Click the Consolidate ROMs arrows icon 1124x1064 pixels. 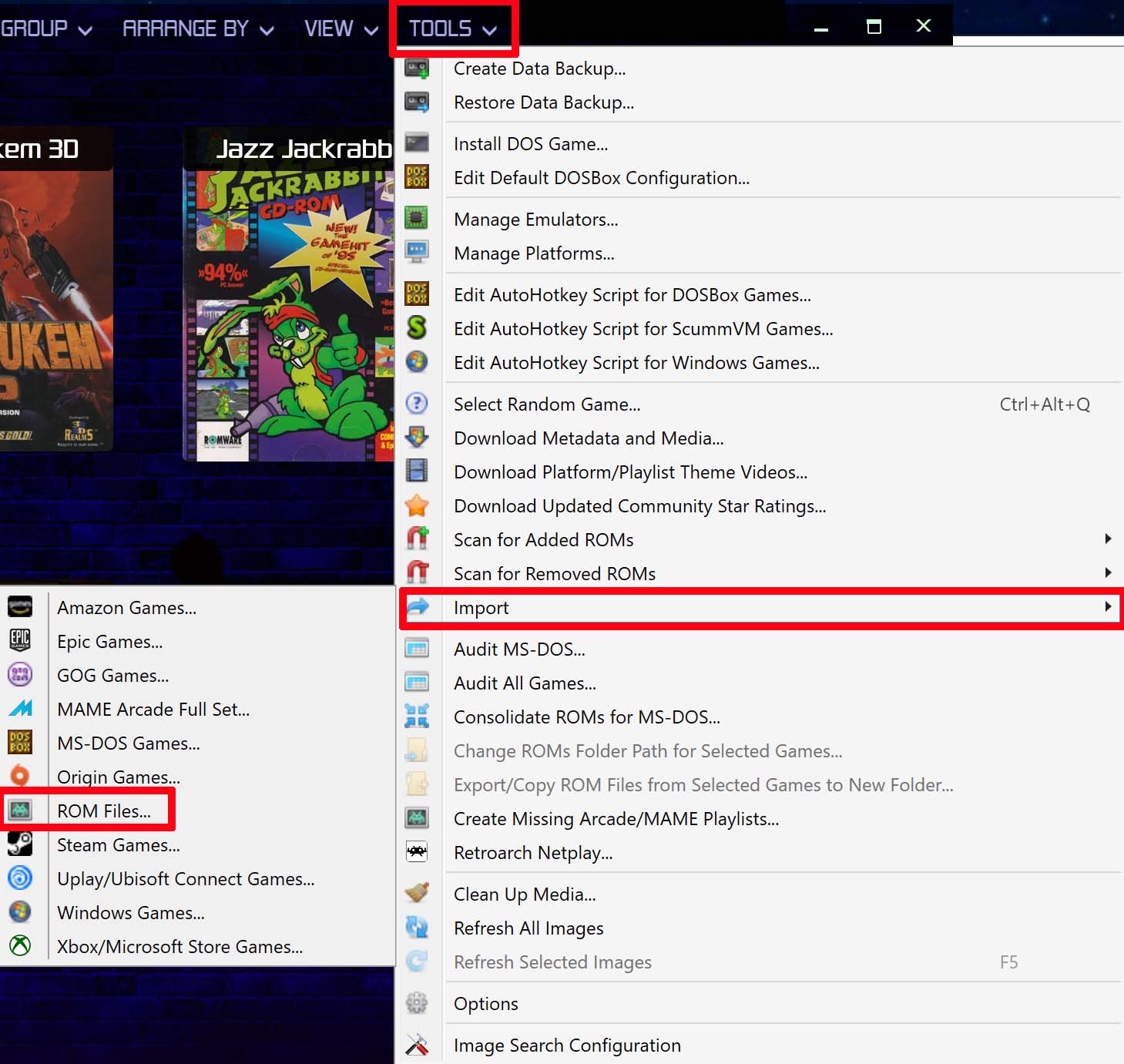point(417,716)
